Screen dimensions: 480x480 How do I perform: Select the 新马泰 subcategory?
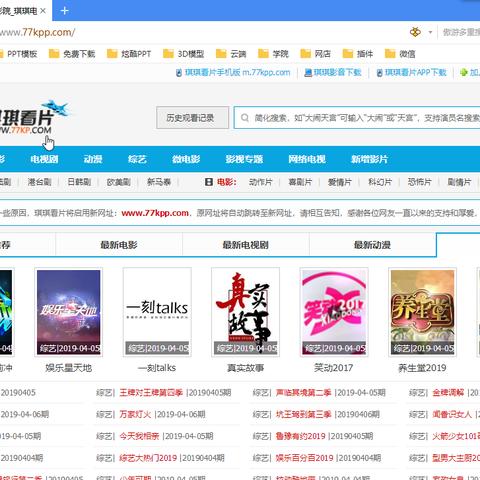[x=159, y=182]
